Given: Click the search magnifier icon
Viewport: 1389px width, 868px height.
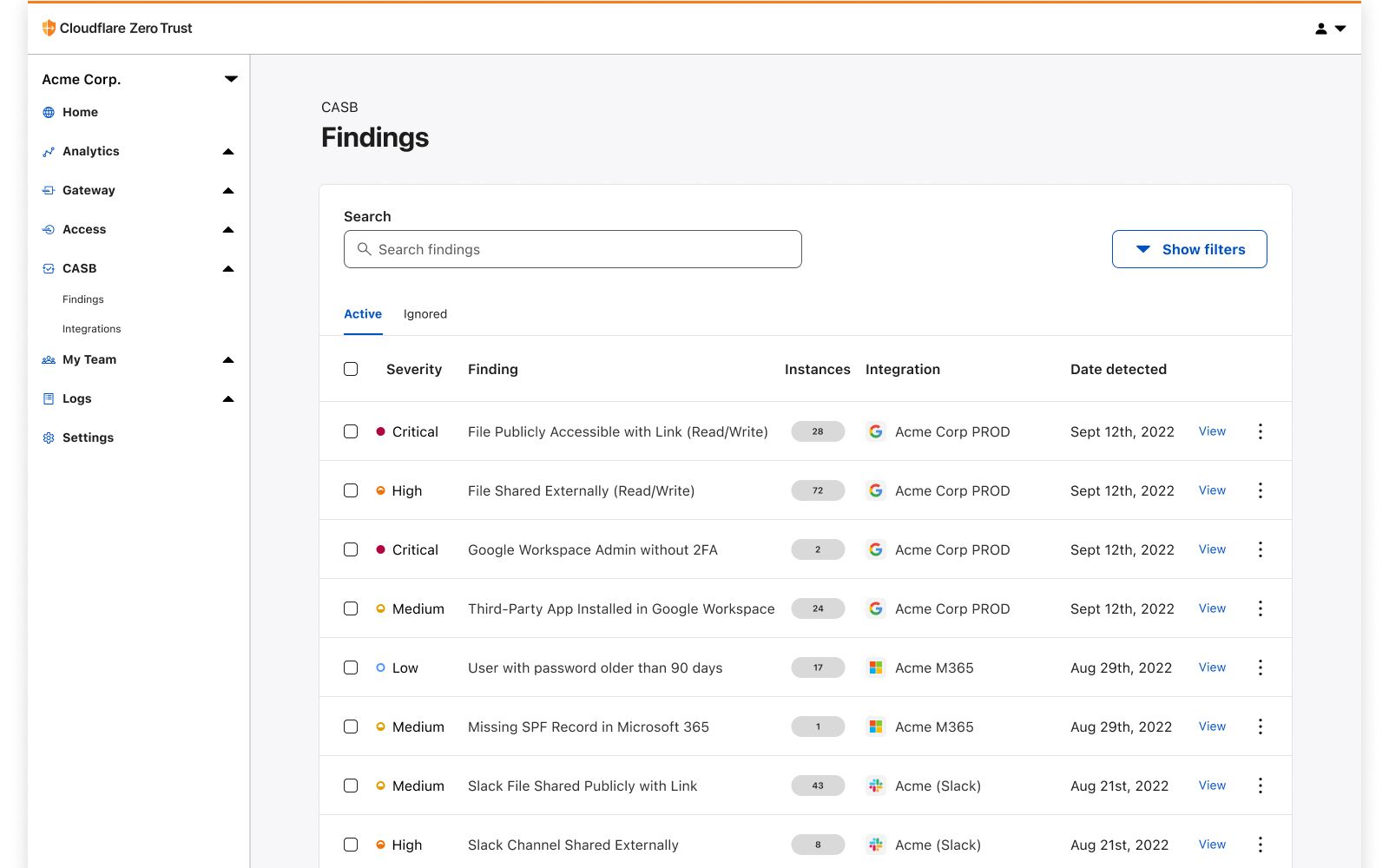Looking at the screenshot, I should pos(365,249).
